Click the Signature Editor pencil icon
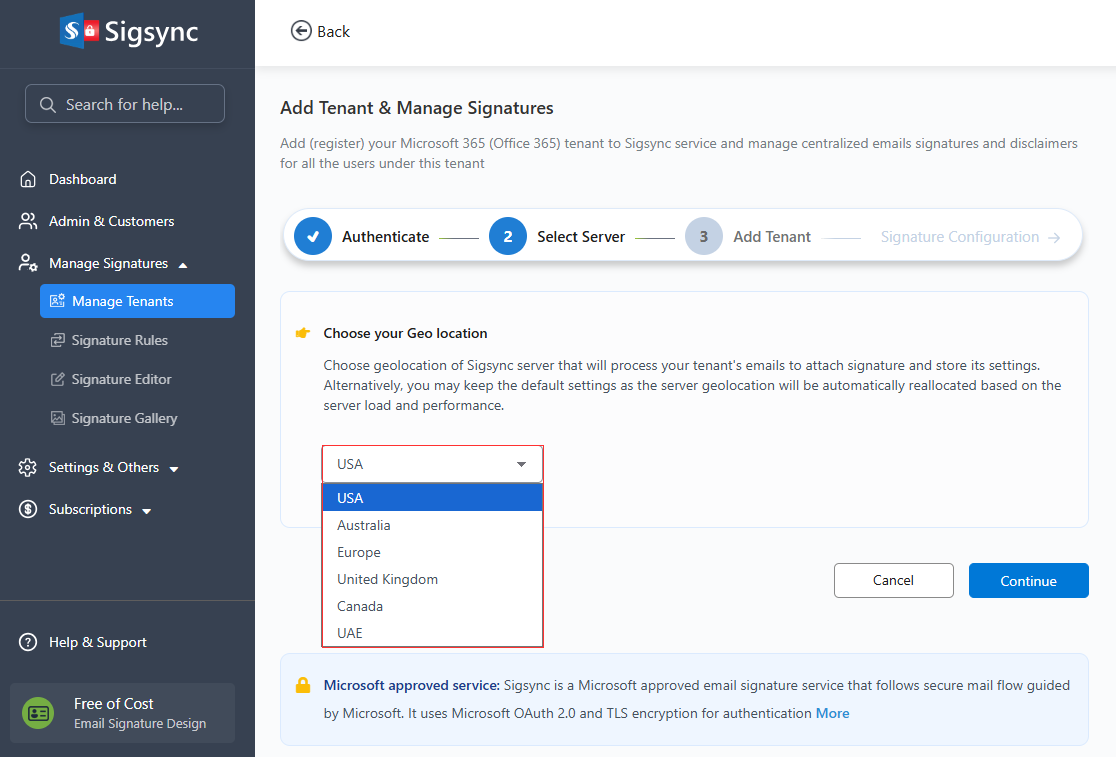1116x757 pixels. (58, 379)
